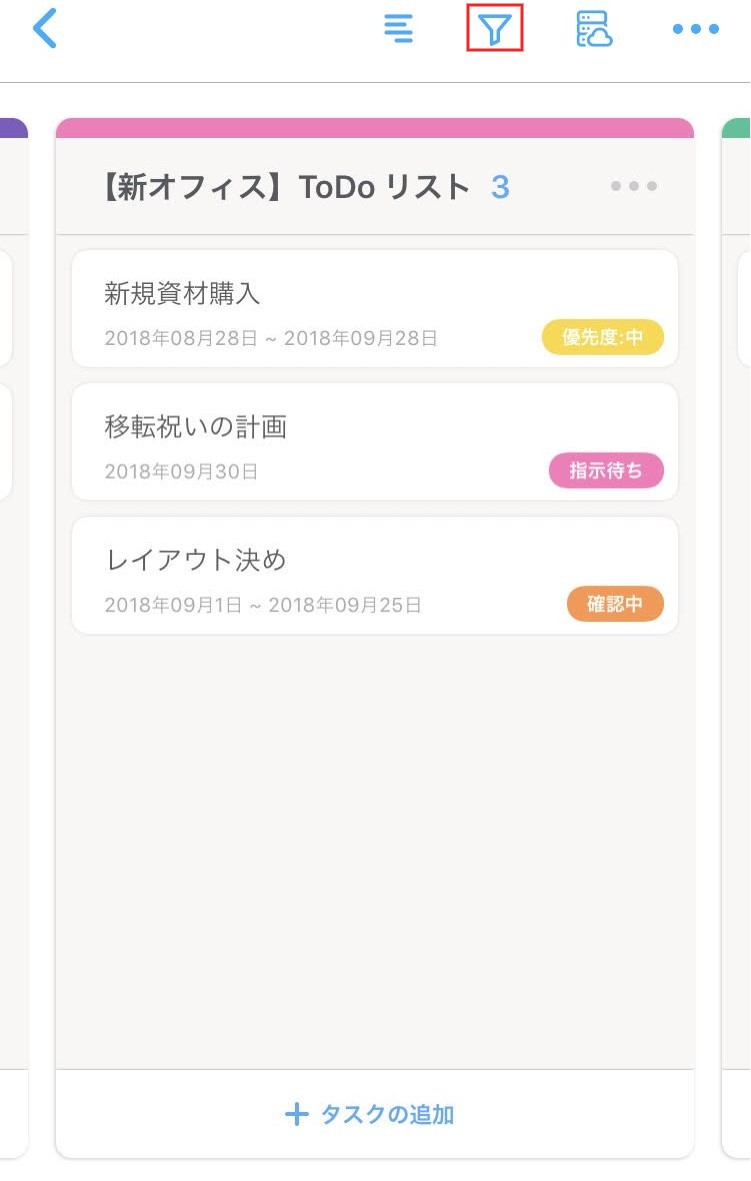Click the 2018年09月30日 due date
This screenshot has height=1181, width=751.
click(x=181, y=472)
